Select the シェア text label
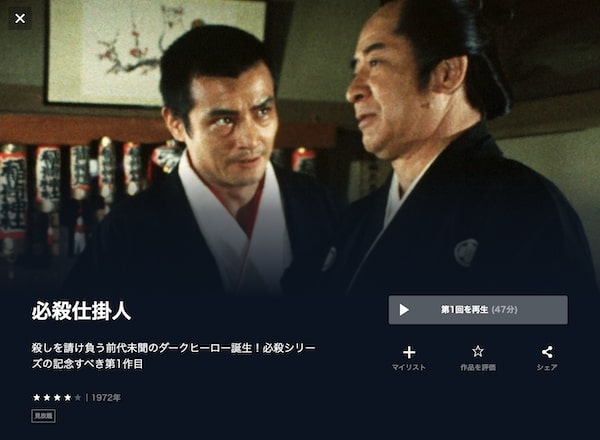The width and height of the screenshot is (600, 440). pos(547,367)
